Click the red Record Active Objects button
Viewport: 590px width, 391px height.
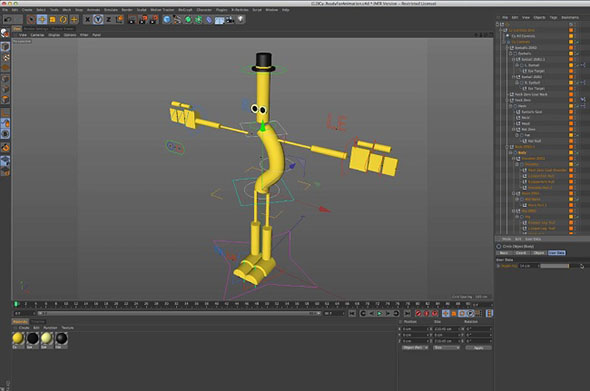click(x=418, y=313)
